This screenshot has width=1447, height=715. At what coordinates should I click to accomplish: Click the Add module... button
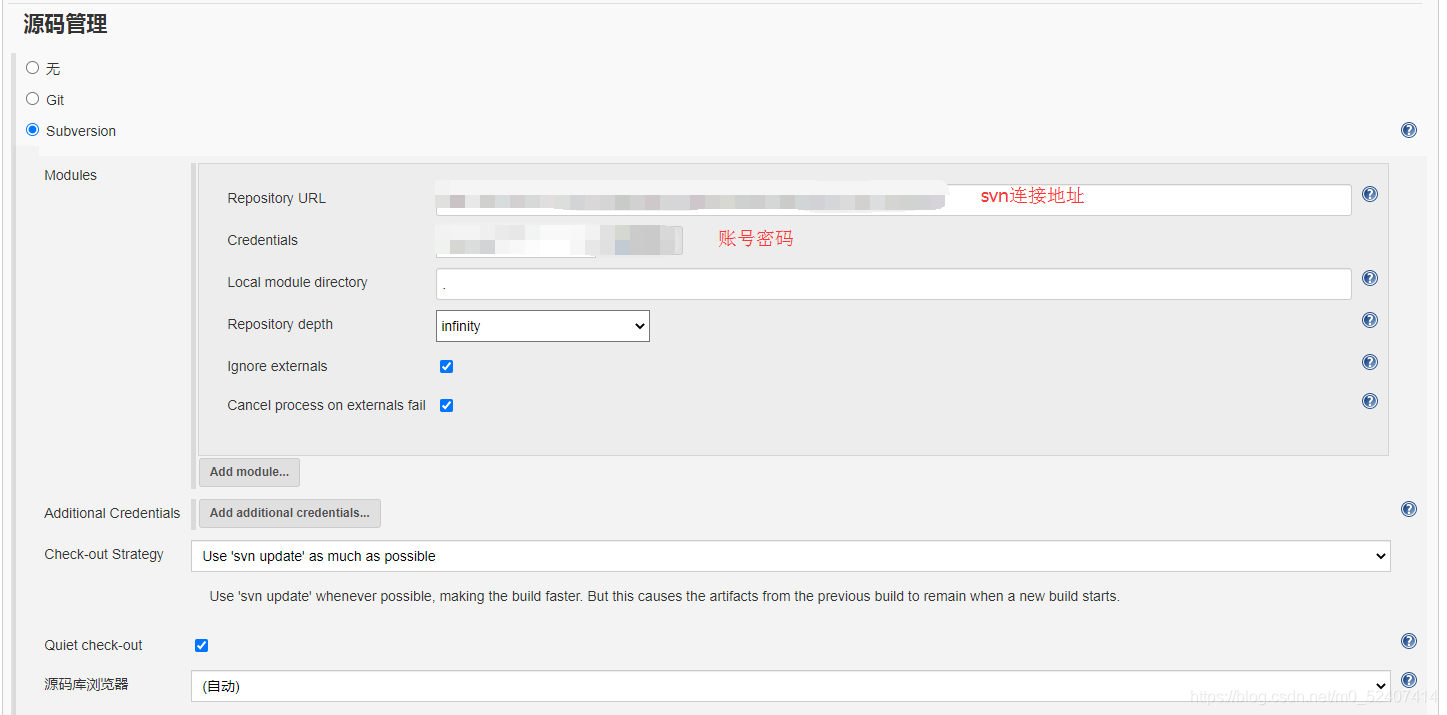pos(249,472)
